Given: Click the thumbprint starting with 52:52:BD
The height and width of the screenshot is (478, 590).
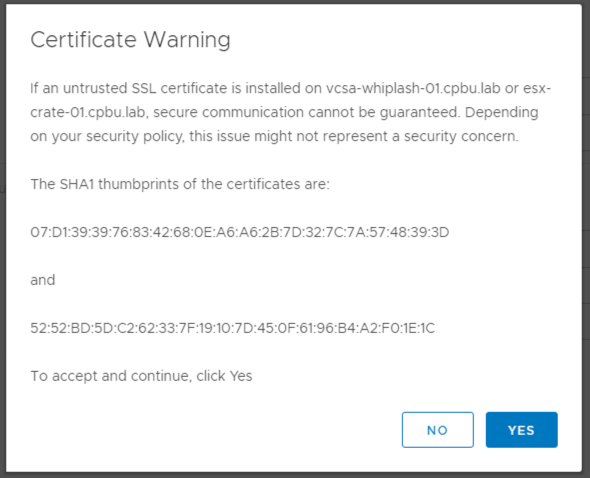Looking at the screenshot, I should 233,328.
